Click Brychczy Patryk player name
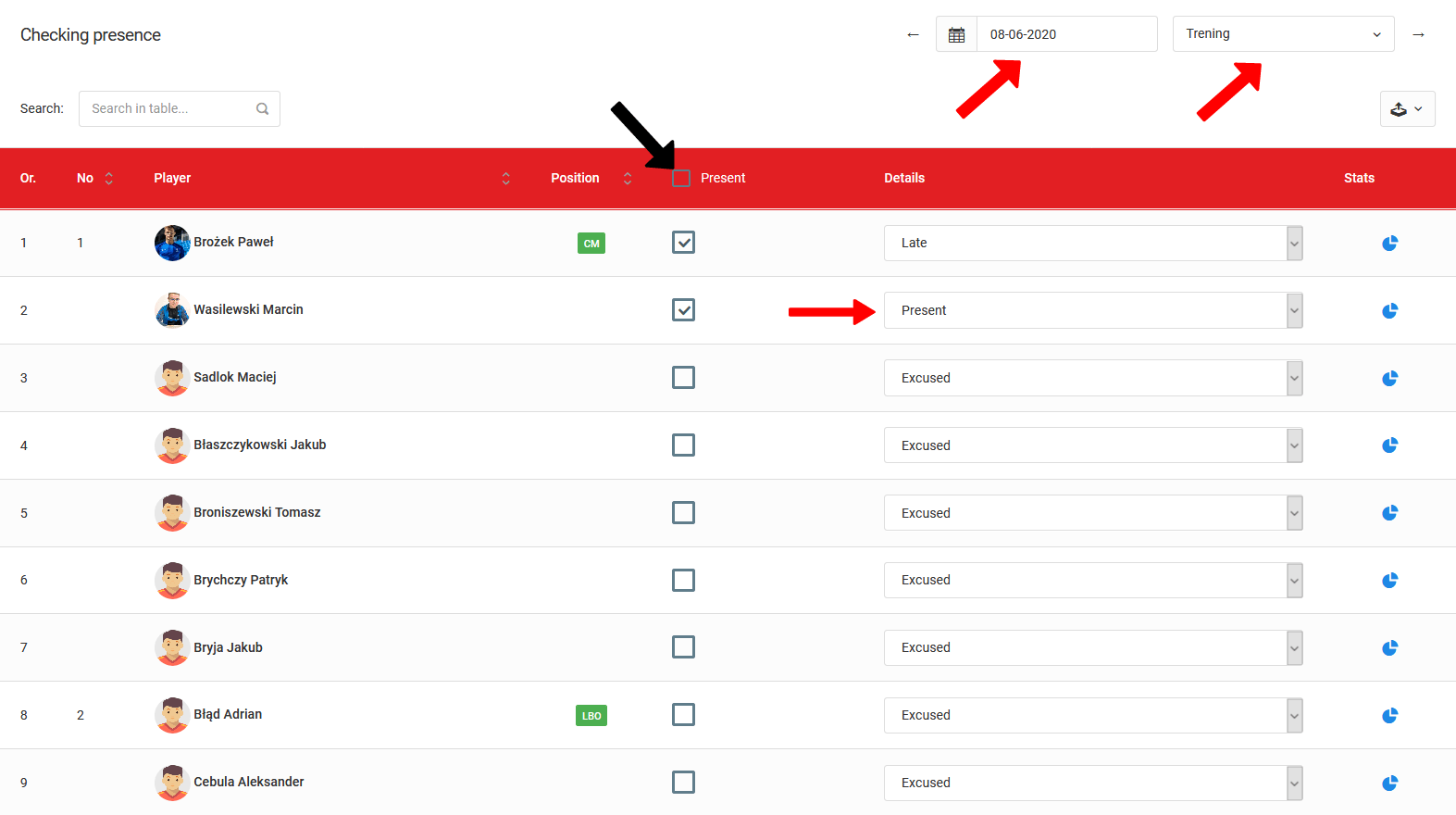Viewport: 1456px width, 815px height. coord(241,580)
